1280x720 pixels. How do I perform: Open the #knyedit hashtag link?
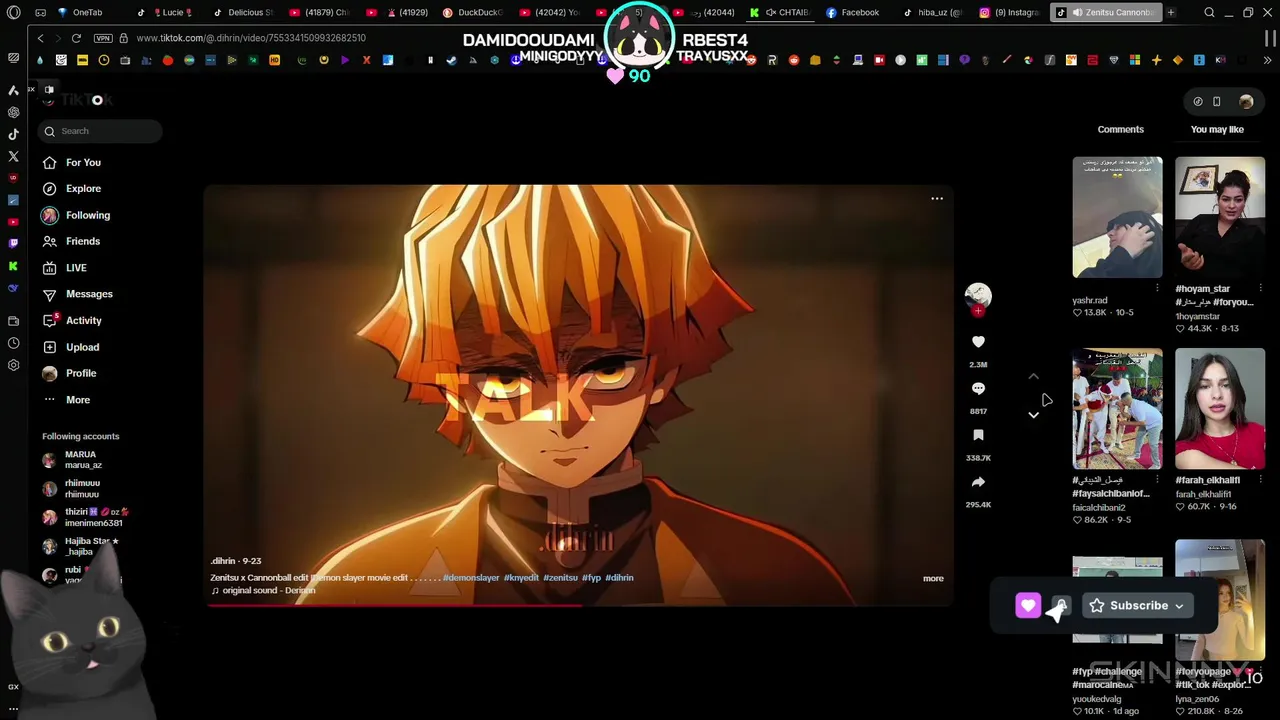tap(521, 578)
